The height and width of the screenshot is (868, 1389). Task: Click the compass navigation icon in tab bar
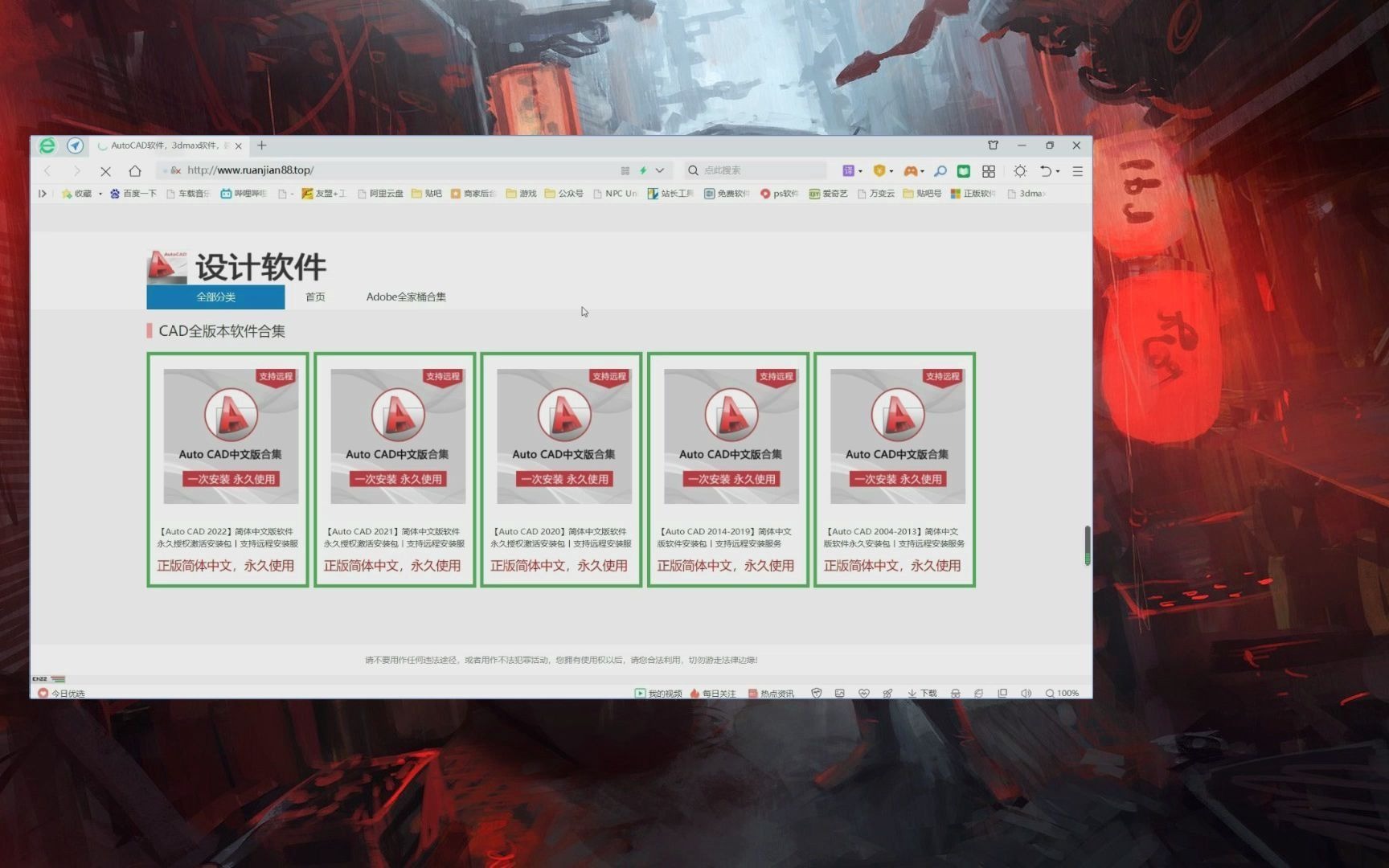(x=75, y=145)
